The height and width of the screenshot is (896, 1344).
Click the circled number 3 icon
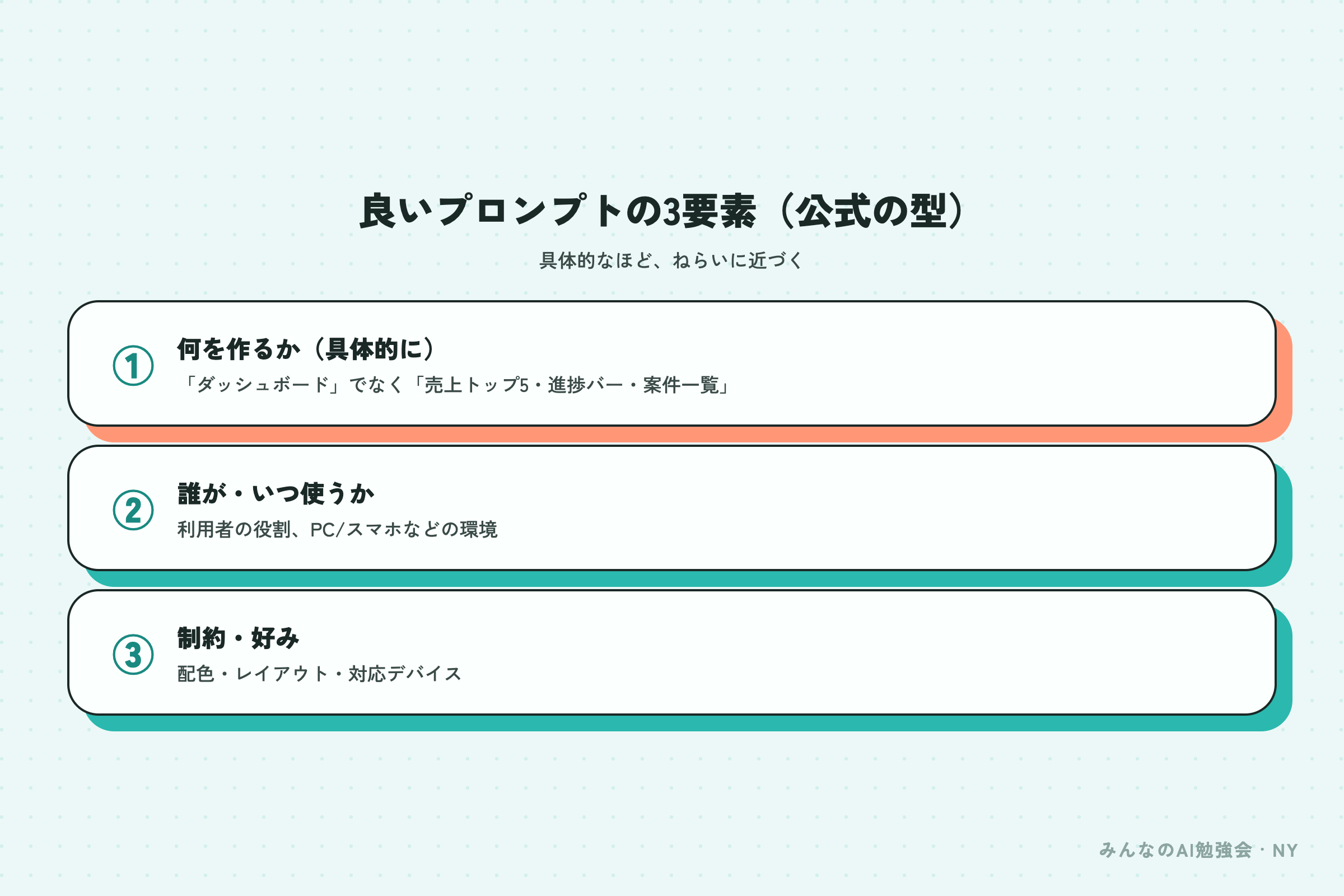tap(133, 655)
